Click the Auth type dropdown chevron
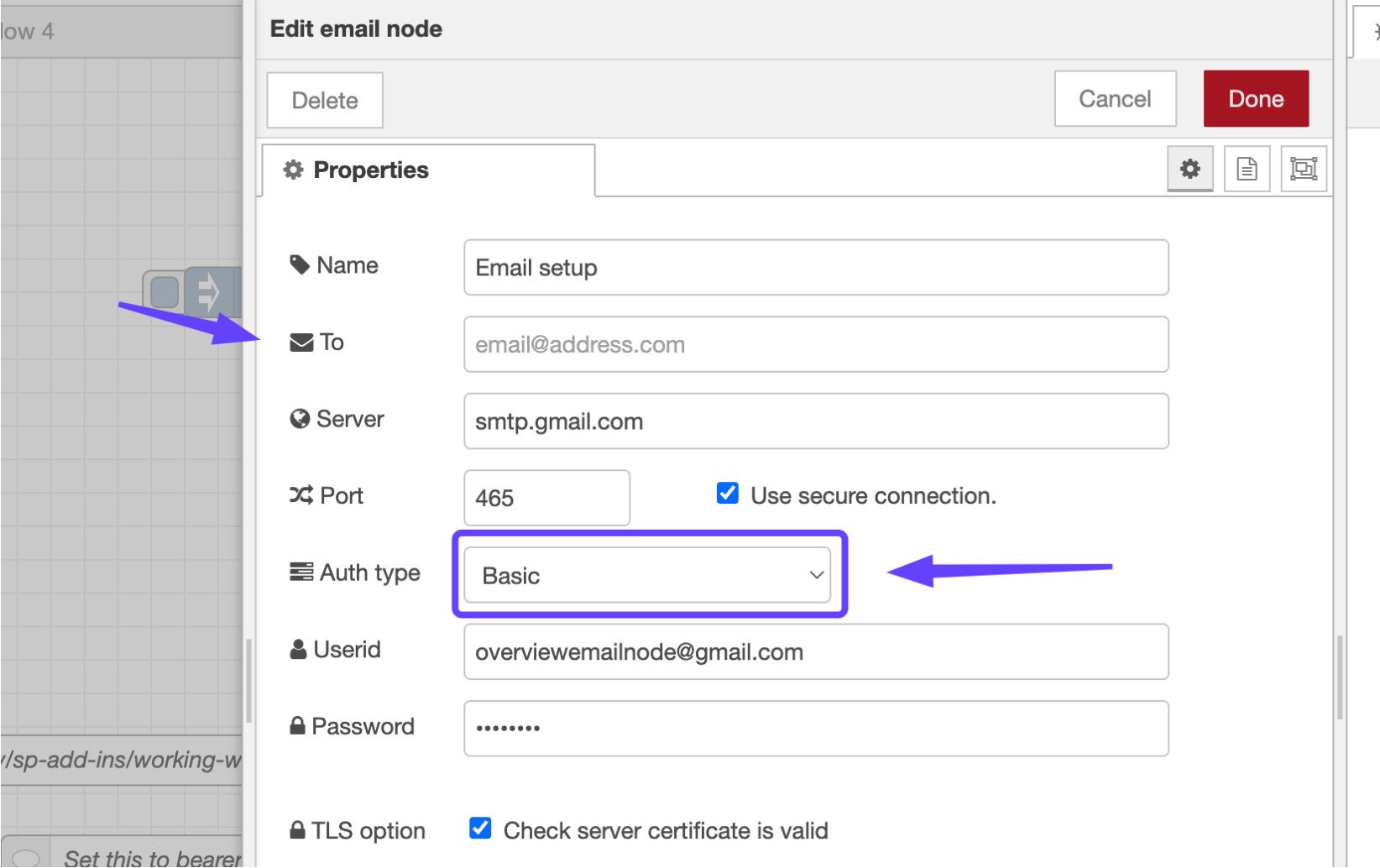 tap(816, 575)
